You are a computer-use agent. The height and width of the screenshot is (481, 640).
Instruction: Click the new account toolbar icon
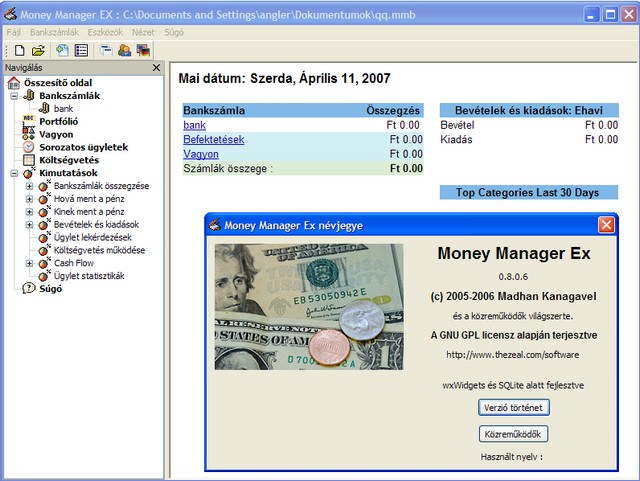(x=62, y=51)
